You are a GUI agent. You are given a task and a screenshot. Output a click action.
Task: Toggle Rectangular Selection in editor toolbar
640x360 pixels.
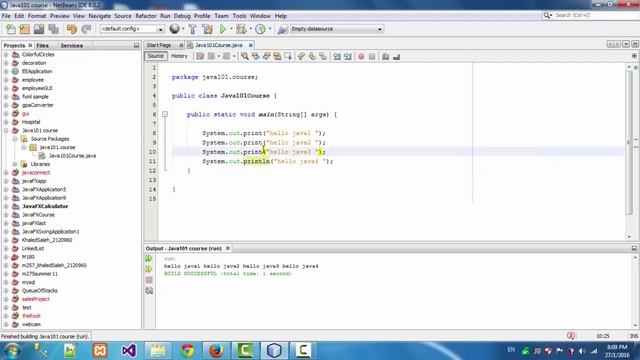(288, 56)
